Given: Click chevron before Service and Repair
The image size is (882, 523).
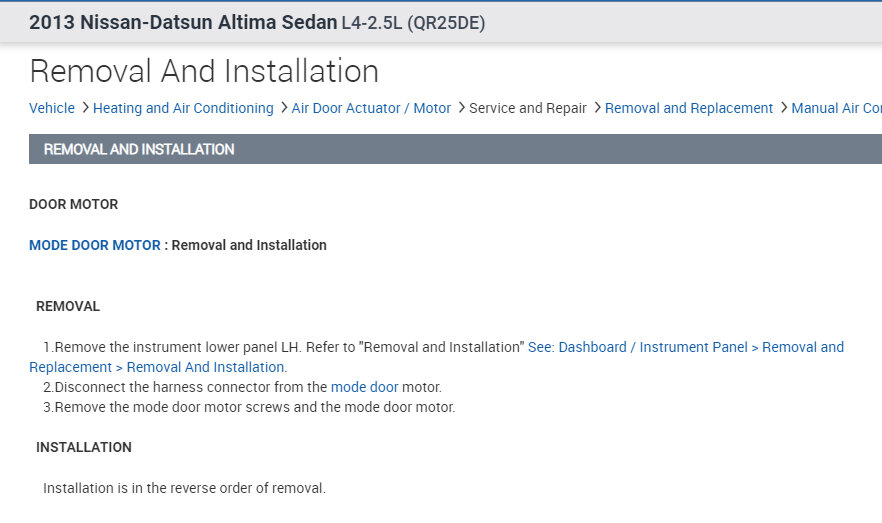Looking at the screenshot, I should tap(460, 108).
